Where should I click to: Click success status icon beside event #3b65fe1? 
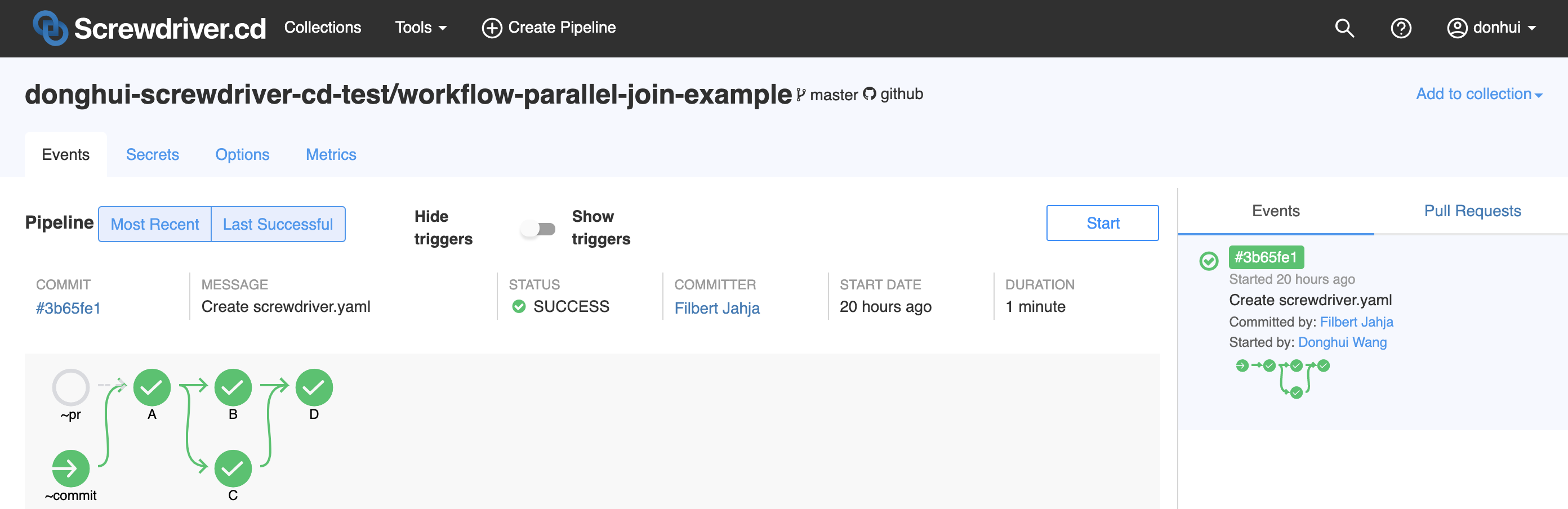point(1208,261)
